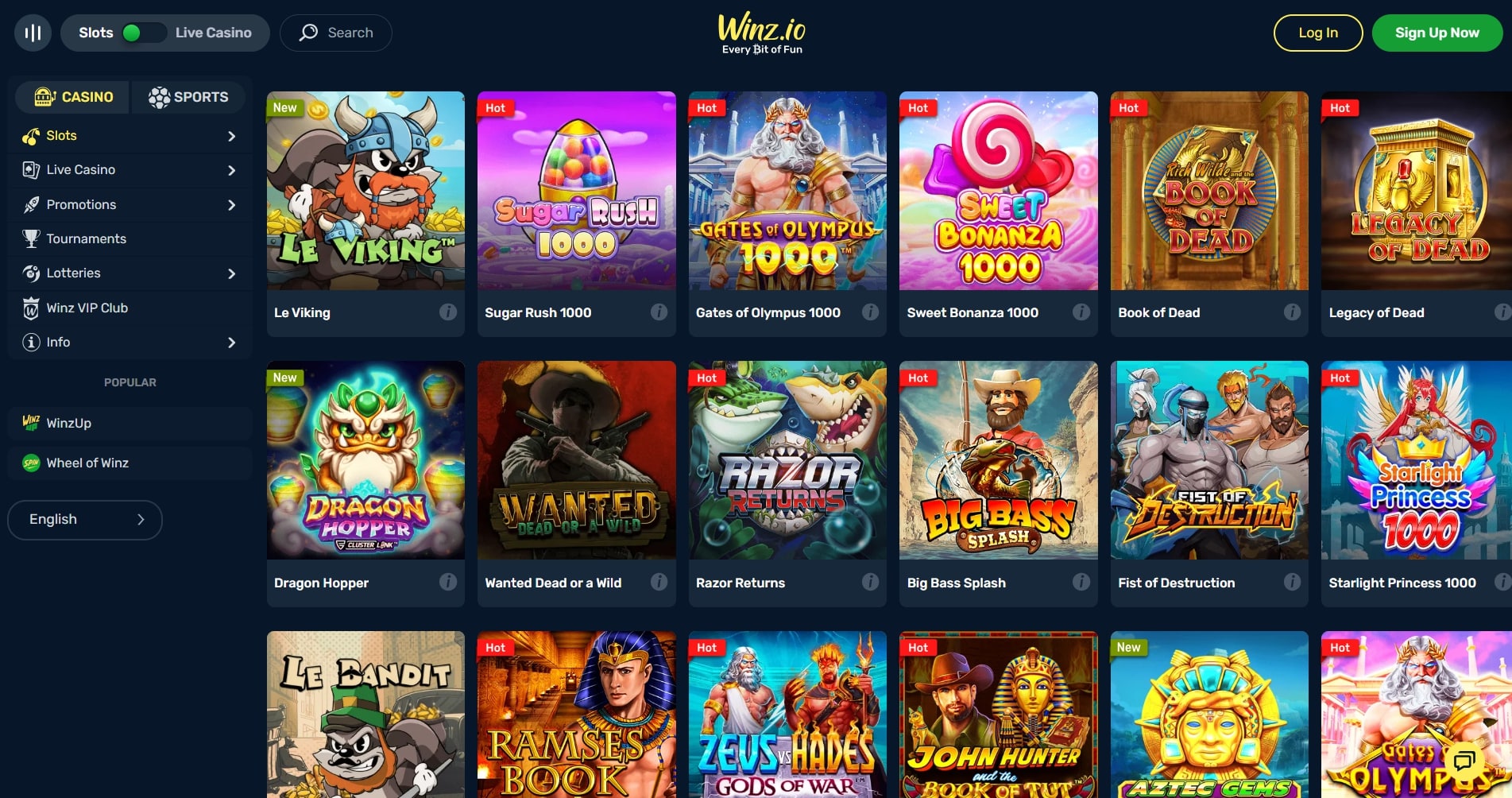Collapse sidebar using the bars menu icon
This screenshot has height=798, width=1512.
[x=33, y=33]
